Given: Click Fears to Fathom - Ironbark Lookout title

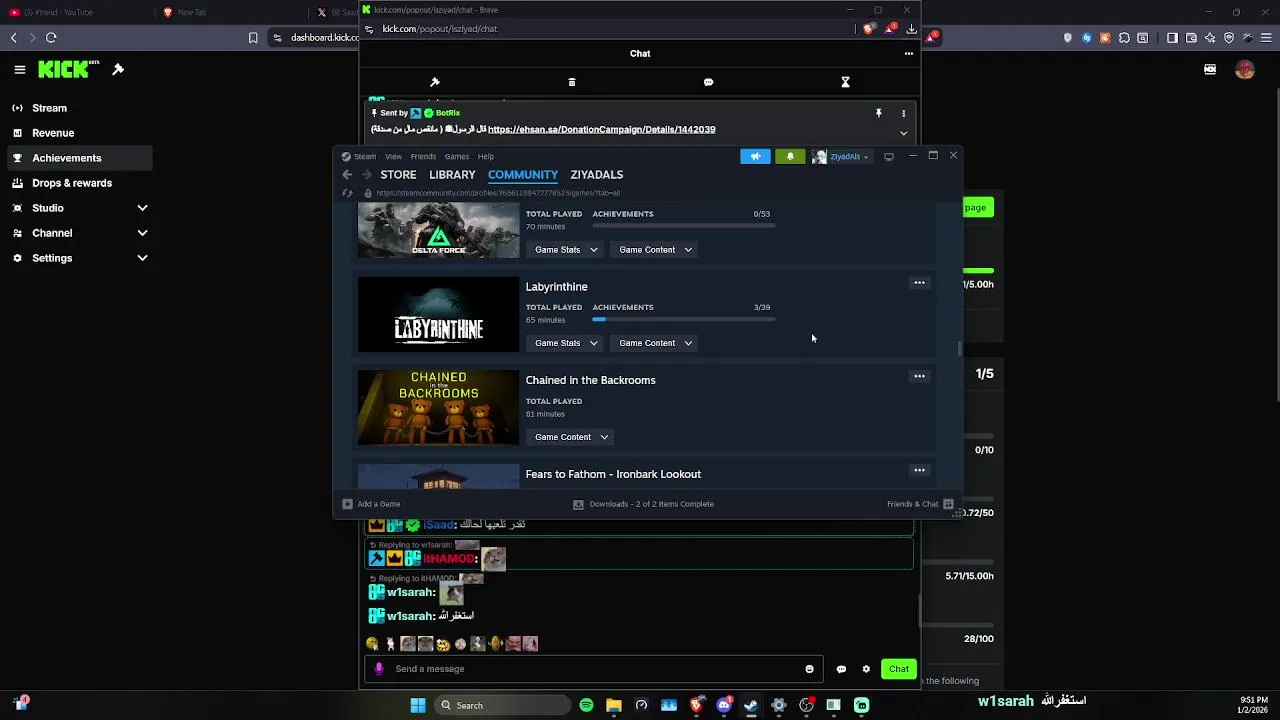Looking at the screenshot, I should pos(613,474).
